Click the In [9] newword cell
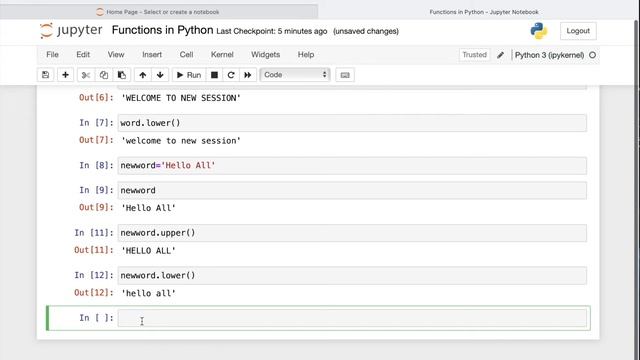Viewport: 640px width, 360px height. click(352, 190)
